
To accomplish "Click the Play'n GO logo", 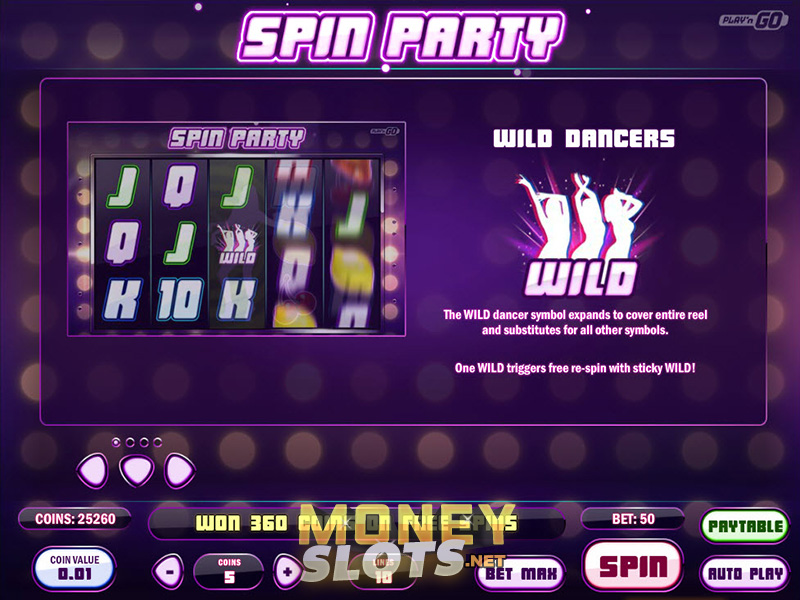I will 753,20.
